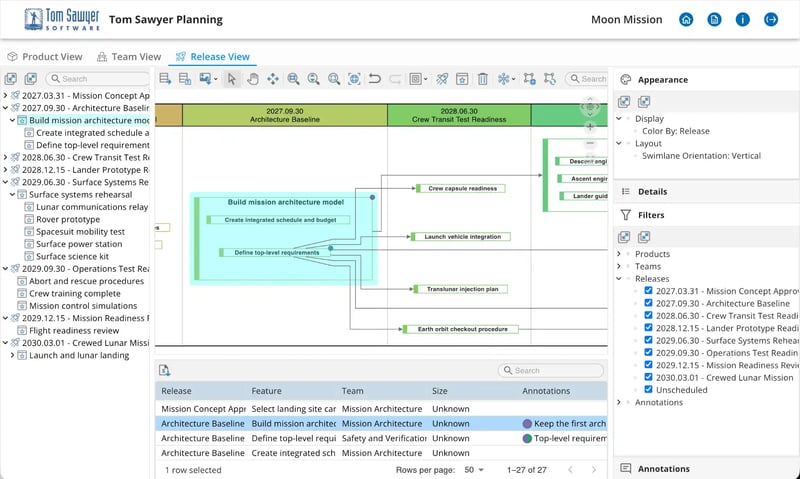Expand the 2027.03.31 Mission Concept tree node
This screenshot has width=800, height=479.
click(x=5, y=95)
